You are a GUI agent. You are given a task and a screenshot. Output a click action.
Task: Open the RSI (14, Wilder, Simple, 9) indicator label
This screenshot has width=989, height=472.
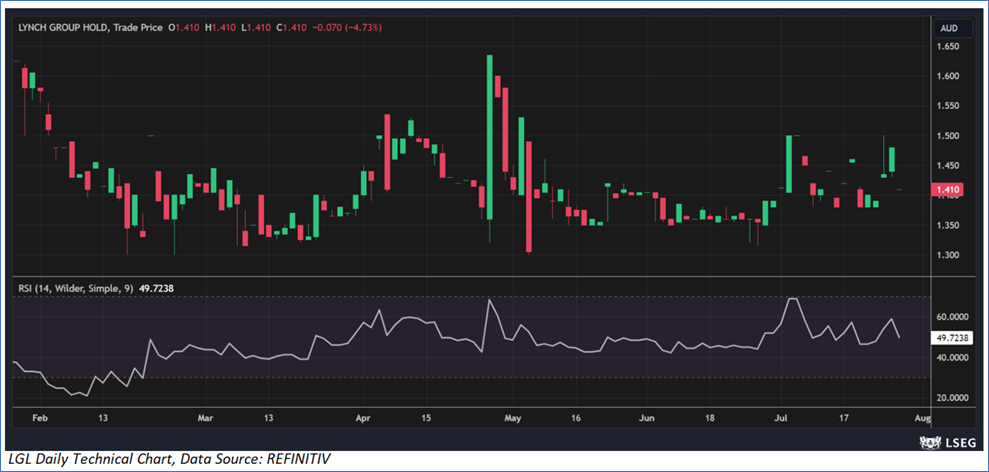pos(75,288)
